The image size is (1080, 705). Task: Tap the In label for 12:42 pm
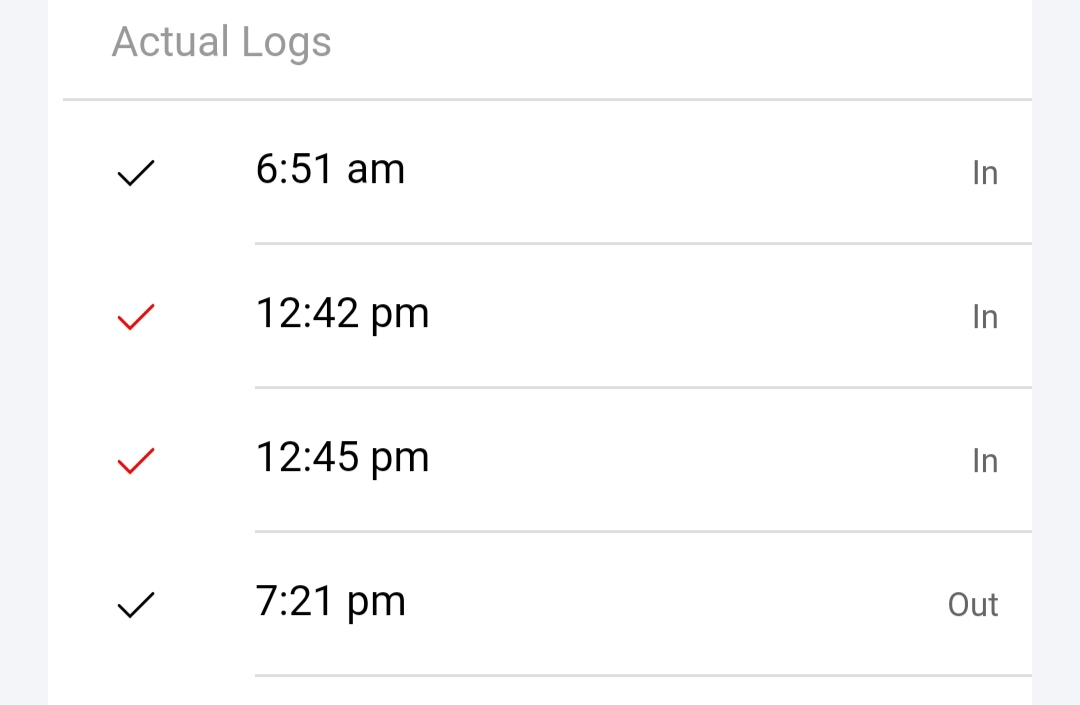(x=985, y=318)
